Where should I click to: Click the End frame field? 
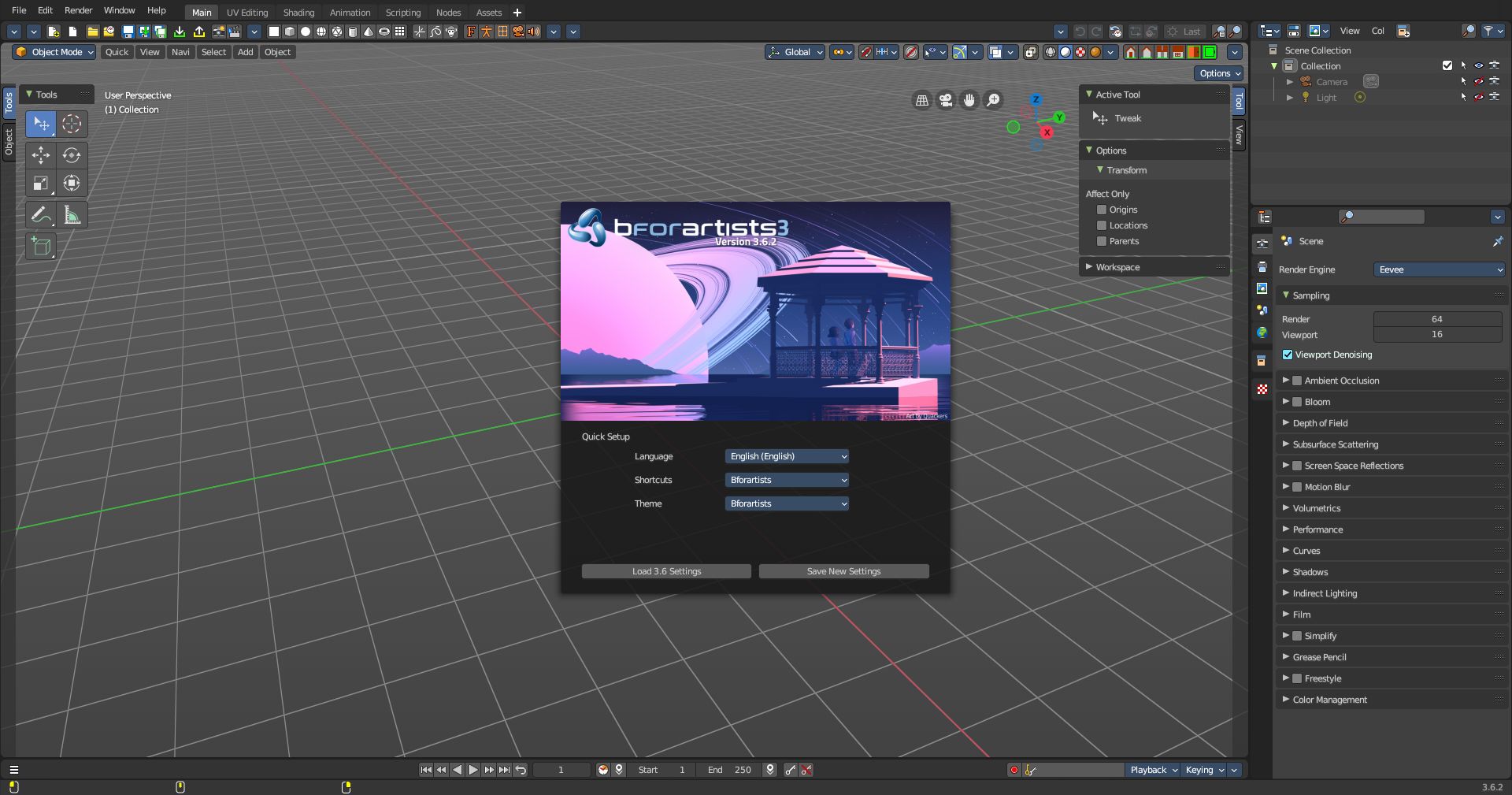(730, 770)
